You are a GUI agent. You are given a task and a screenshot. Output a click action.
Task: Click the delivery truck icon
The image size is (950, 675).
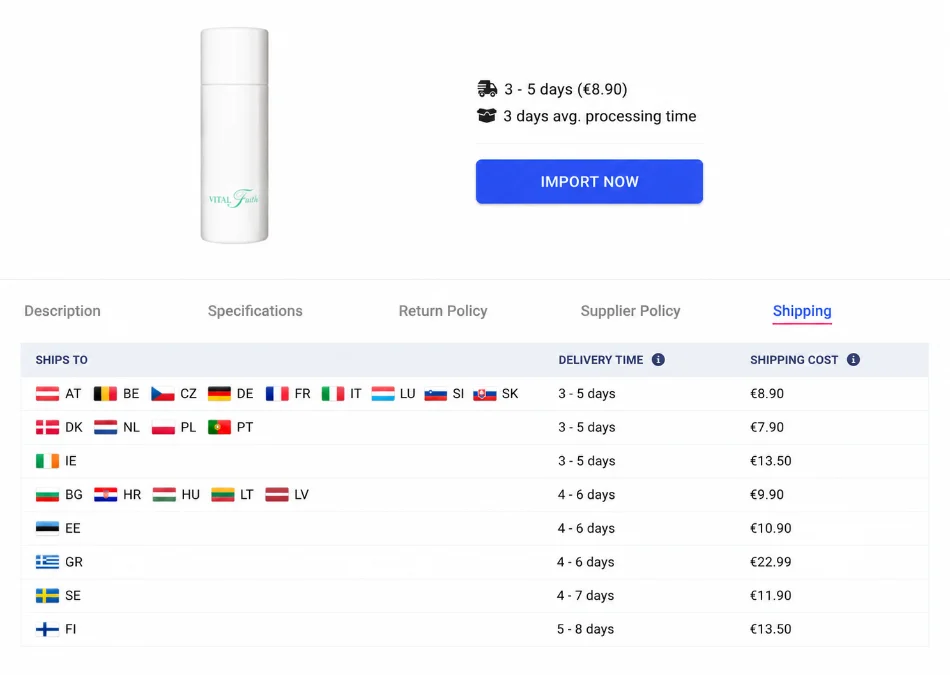click(487, 89)
